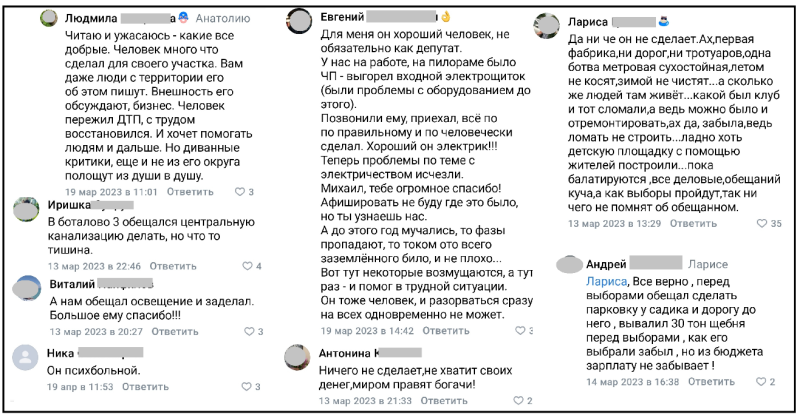Open Евгений's profile picture
The height and width of the screenshot is (415, 800).
[302, 19]
